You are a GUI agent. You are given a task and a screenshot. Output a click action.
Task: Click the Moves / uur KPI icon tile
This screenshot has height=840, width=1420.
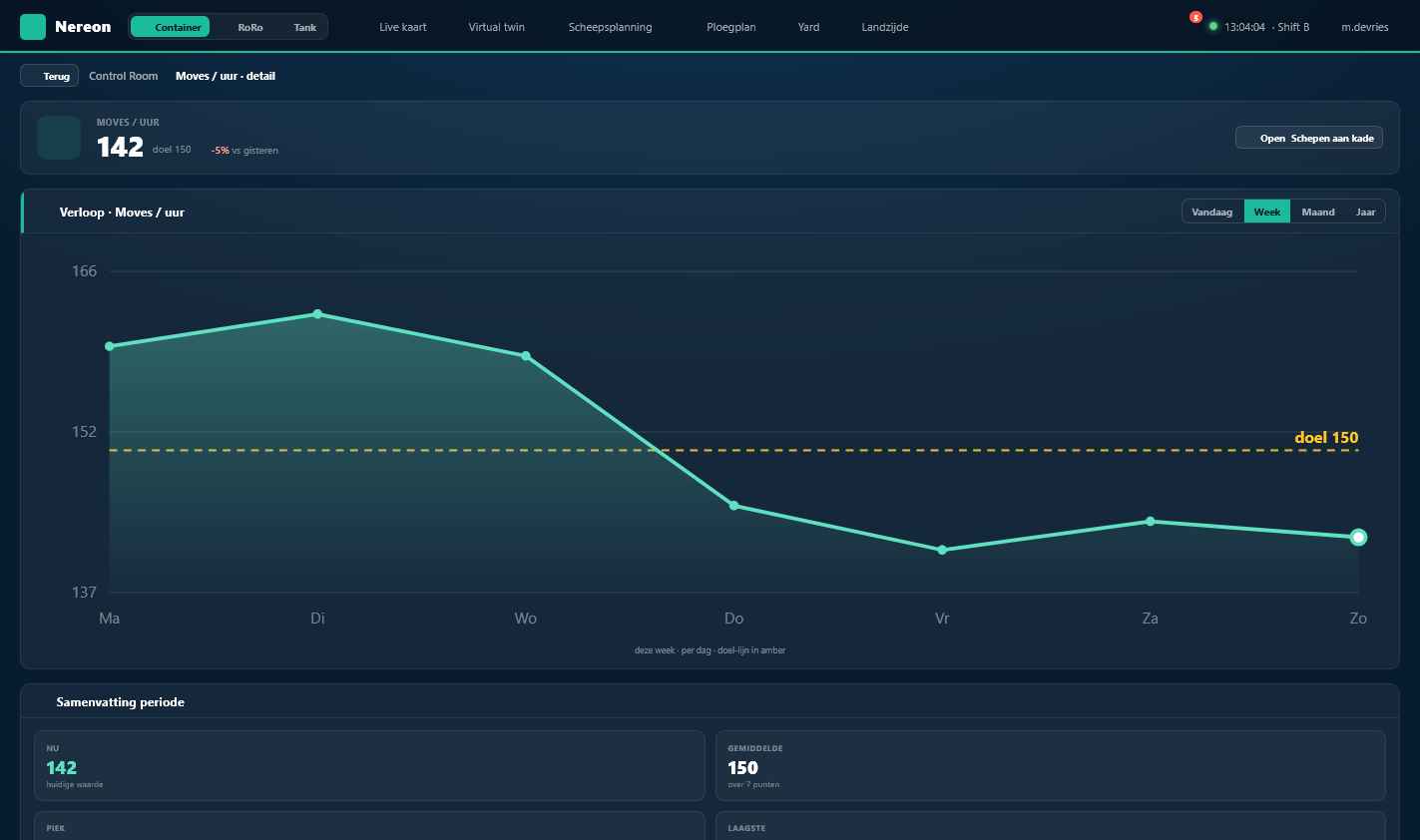[x=59, y=138]
